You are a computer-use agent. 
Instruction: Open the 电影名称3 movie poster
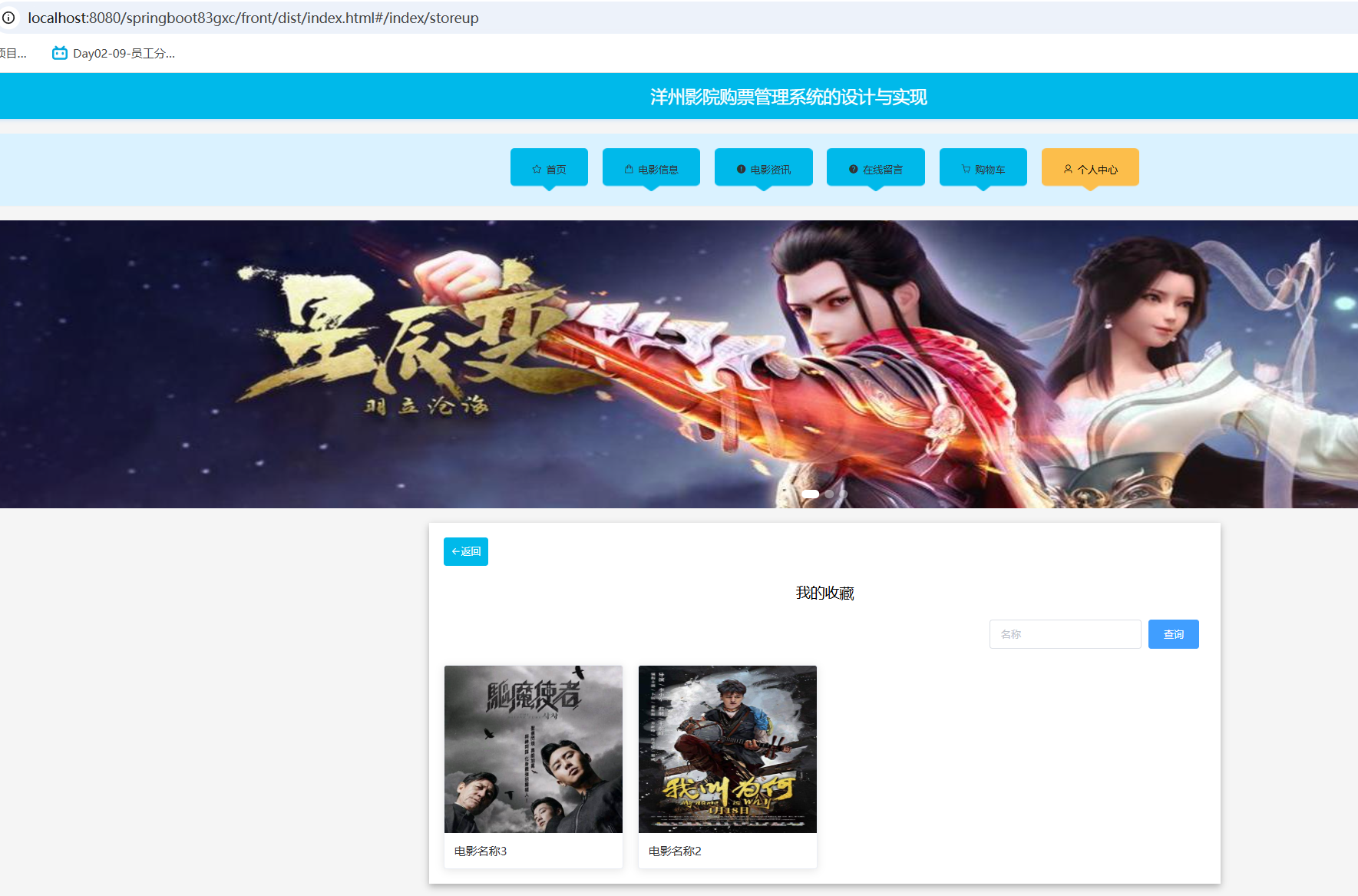(534, 749)
